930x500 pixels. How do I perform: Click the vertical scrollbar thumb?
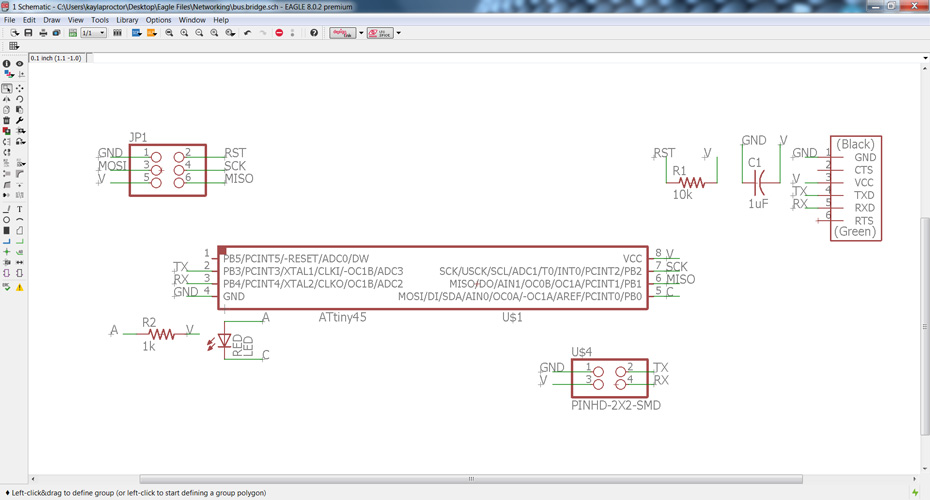(925, 326)
